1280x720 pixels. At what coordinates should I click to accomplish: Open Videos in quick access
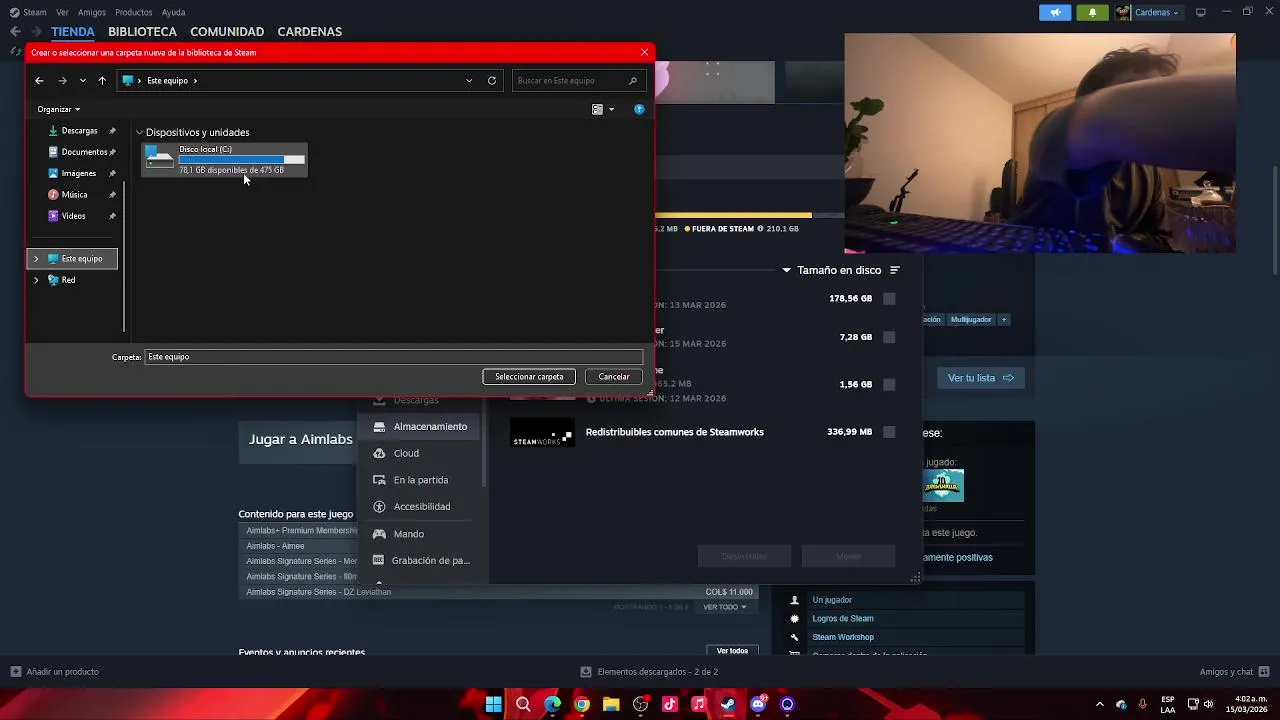pyautogui.click(x=73, y=216)
